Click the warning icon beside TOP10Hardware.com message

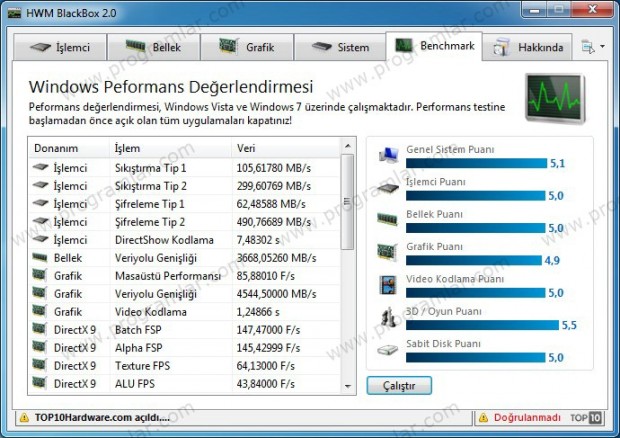pos(25,417)
